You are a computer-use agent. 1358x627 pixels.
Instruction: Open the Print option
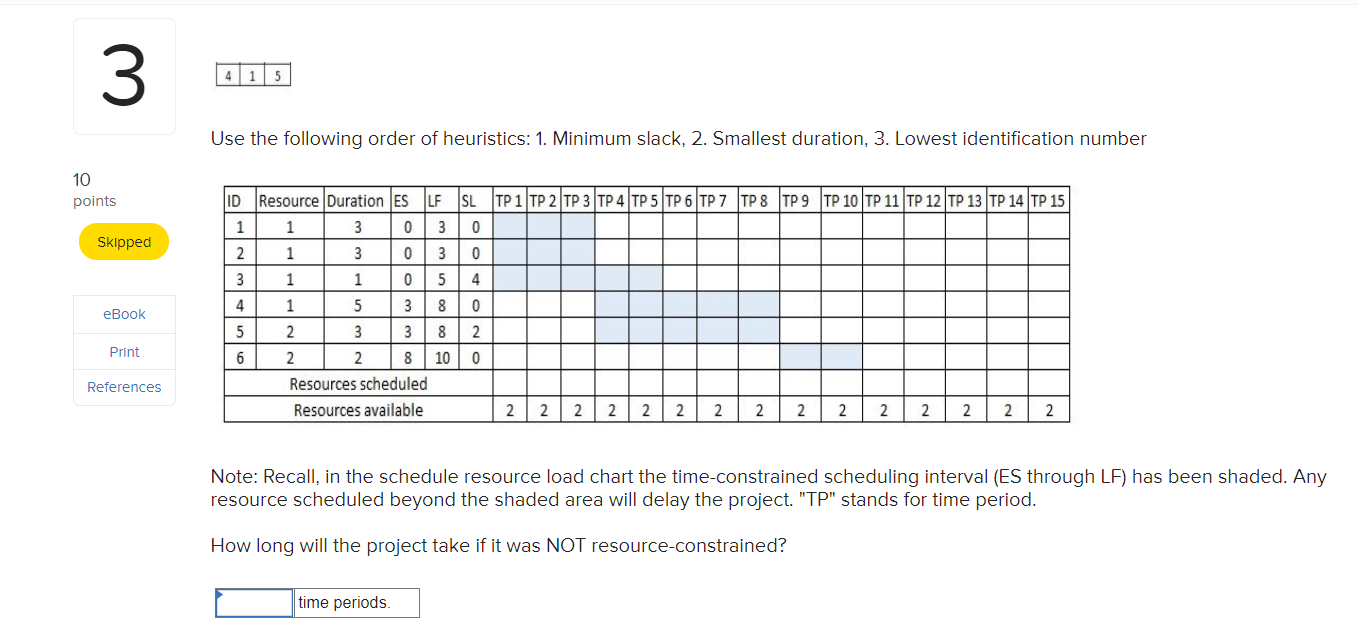124,351
